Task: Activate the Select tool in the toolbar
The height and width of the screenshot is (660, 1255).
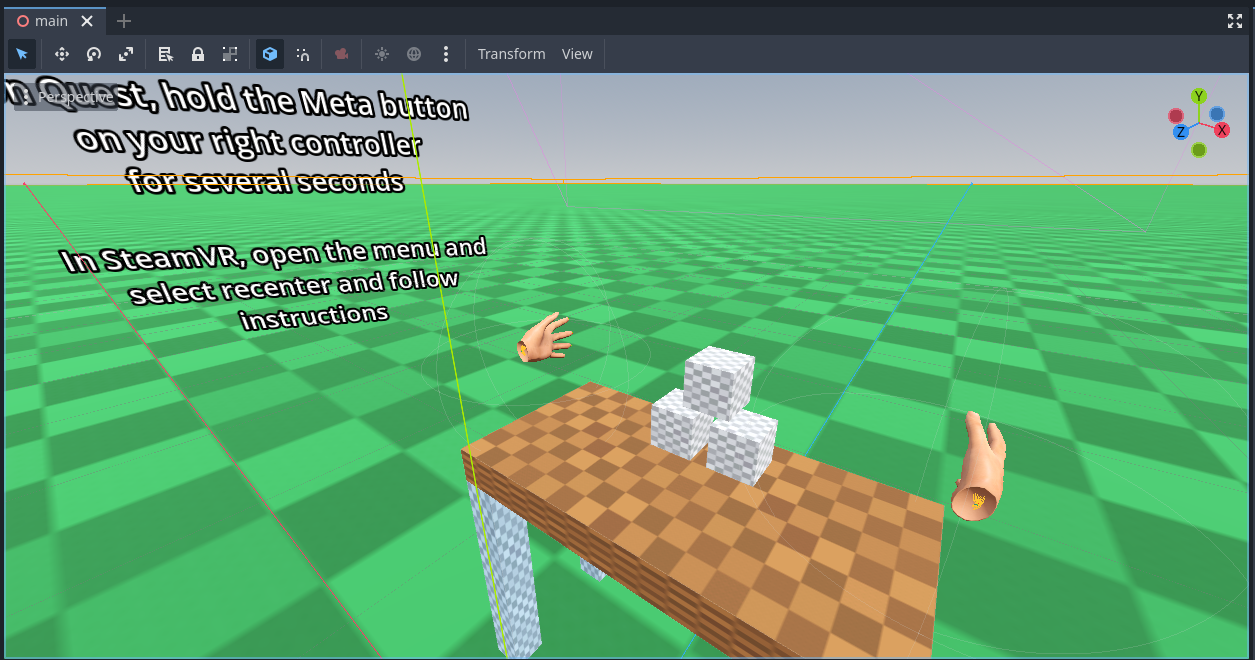Action: click(x=22, y=54)
